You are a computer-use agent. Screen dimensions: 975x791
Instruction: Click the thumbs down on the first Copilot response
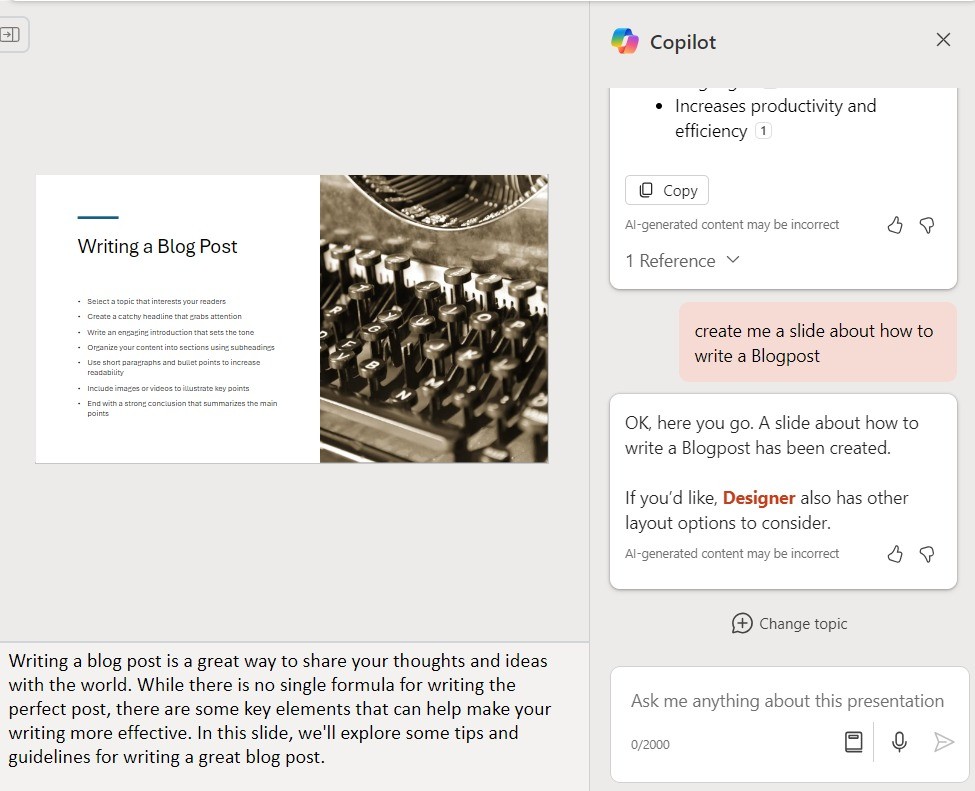point(927,225)
